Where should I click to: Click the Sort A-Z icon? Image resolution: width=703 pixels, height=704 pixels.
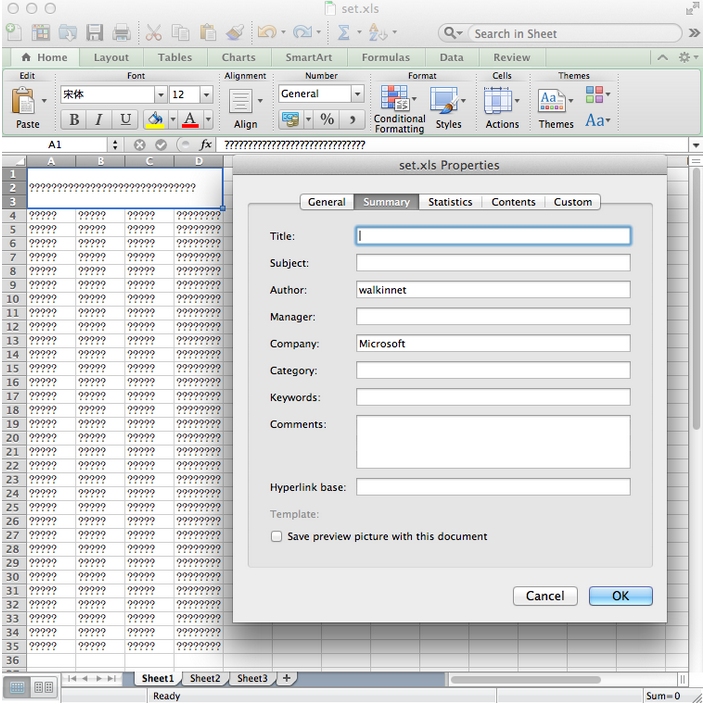pyautogui.click(x=378, y=32)
